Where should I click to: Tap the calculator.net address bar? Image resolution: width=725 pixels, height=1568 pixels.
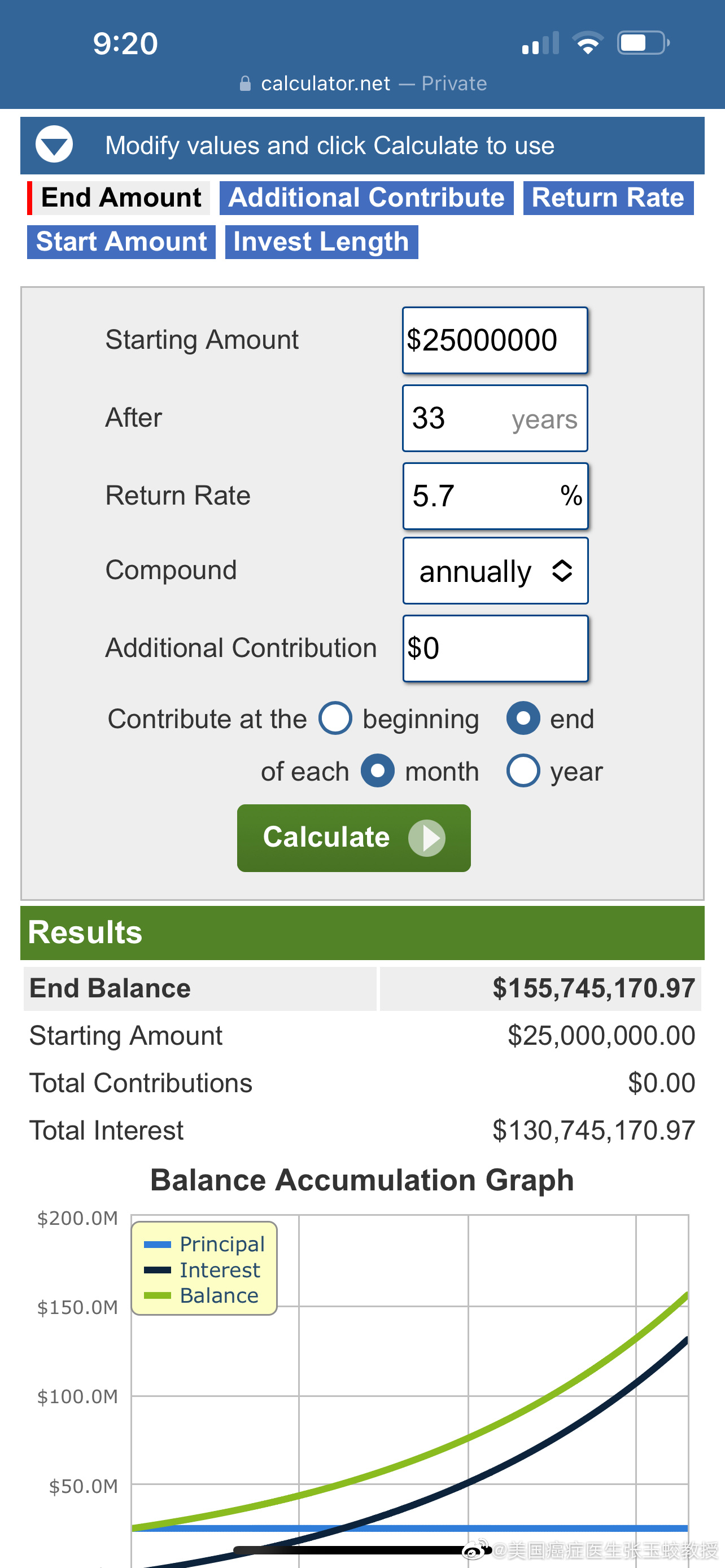363,84
